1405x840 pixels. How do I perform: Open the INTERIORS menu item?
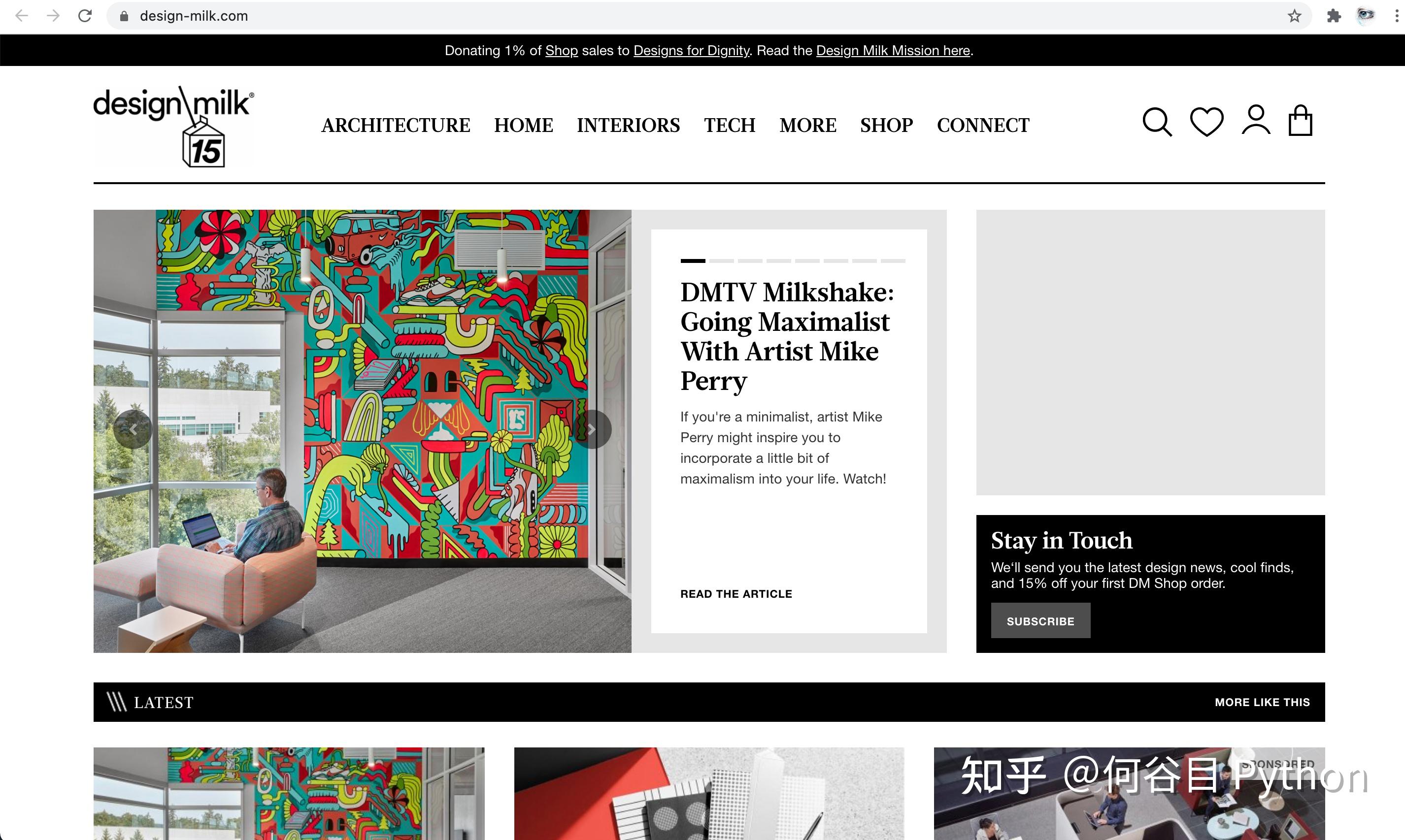[x=629, y=125]
